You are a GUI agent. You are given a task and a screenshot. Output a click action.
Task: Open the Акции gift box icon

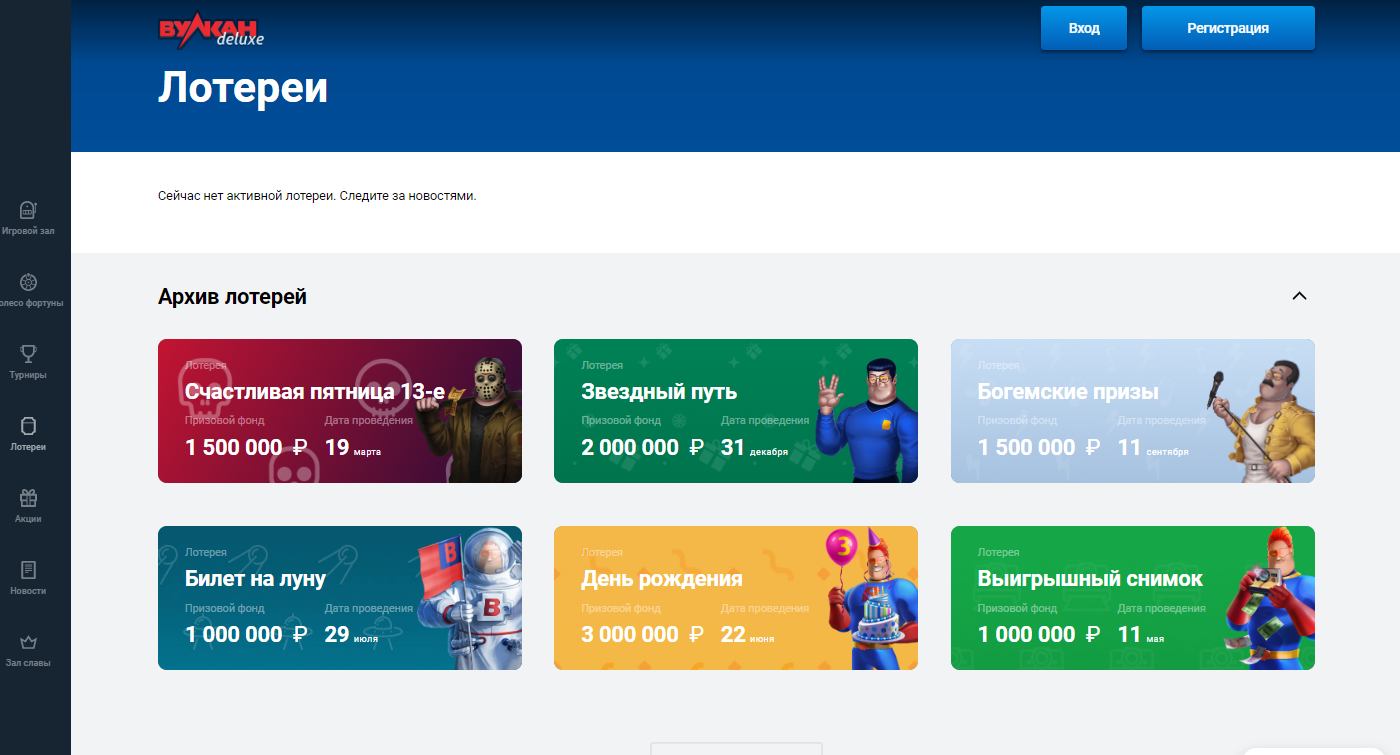pos(28,498)
